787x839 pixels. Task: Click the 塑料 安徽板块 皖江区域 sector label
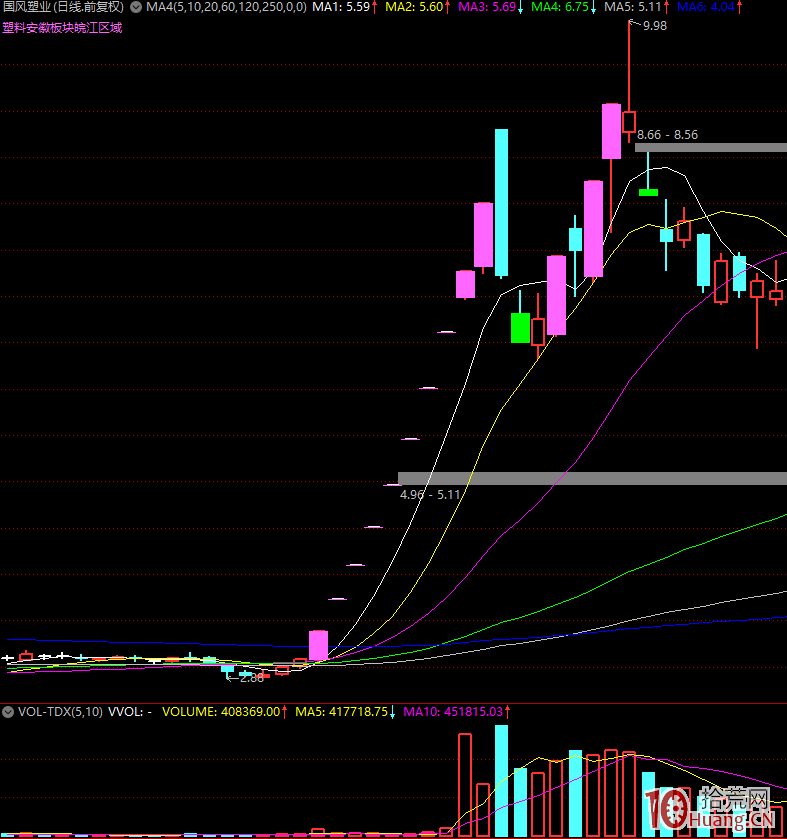pyautogui.click(x=62, y=27)
